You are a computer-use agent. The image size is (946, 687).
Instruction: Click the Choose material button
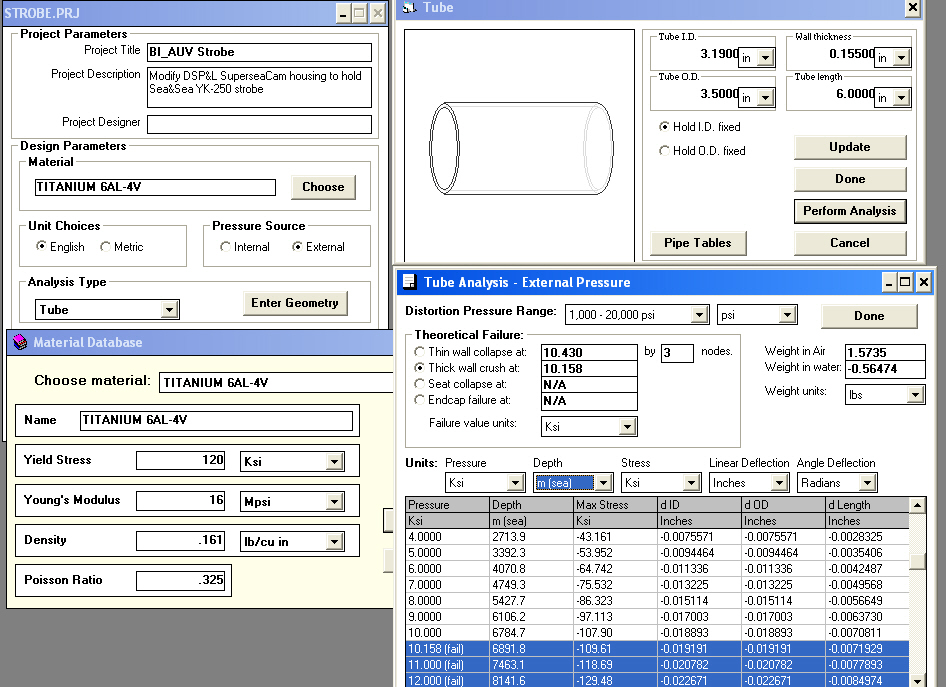coord(323,187)
